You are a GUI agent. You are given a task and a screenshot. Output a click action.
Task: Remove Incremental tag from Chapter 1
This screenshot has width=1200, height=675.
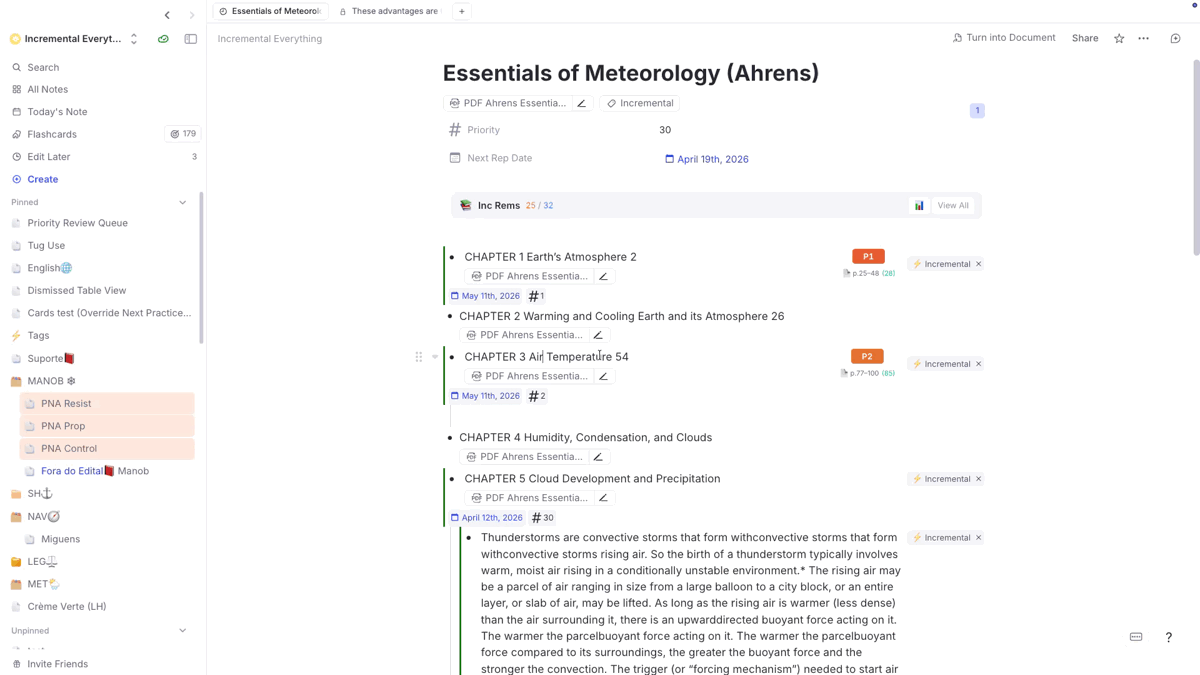(979, 264)
